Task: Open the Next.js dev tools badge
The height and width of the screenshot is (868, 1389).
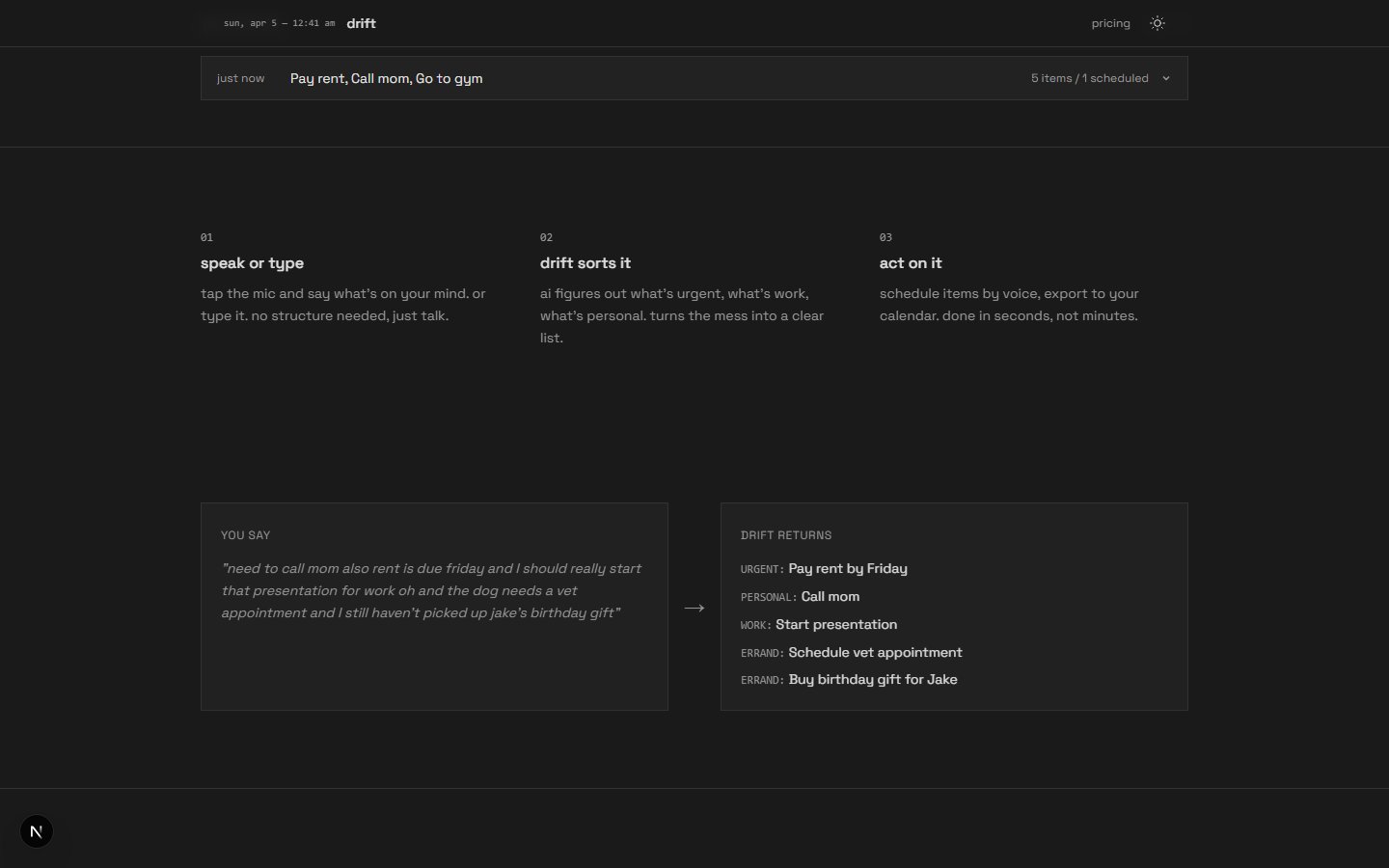Action: click(x=37, y=831)
